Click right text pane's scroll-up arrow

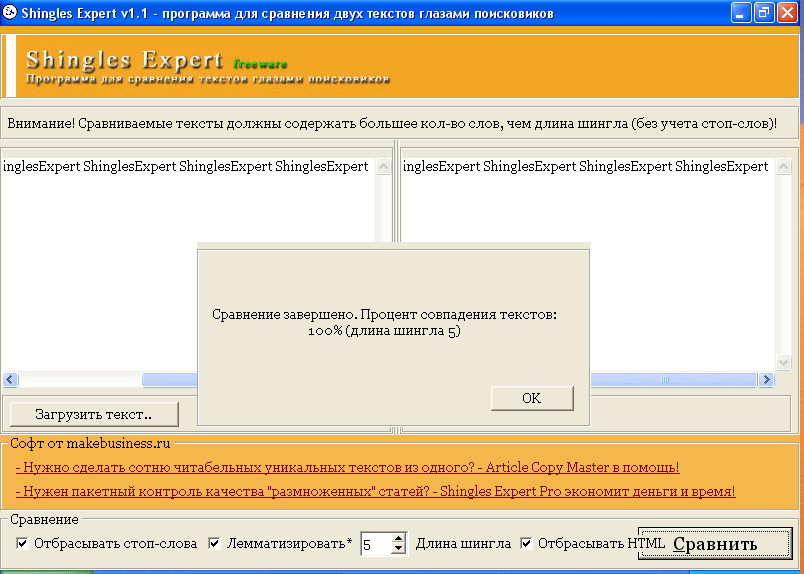tap(783, 166)
